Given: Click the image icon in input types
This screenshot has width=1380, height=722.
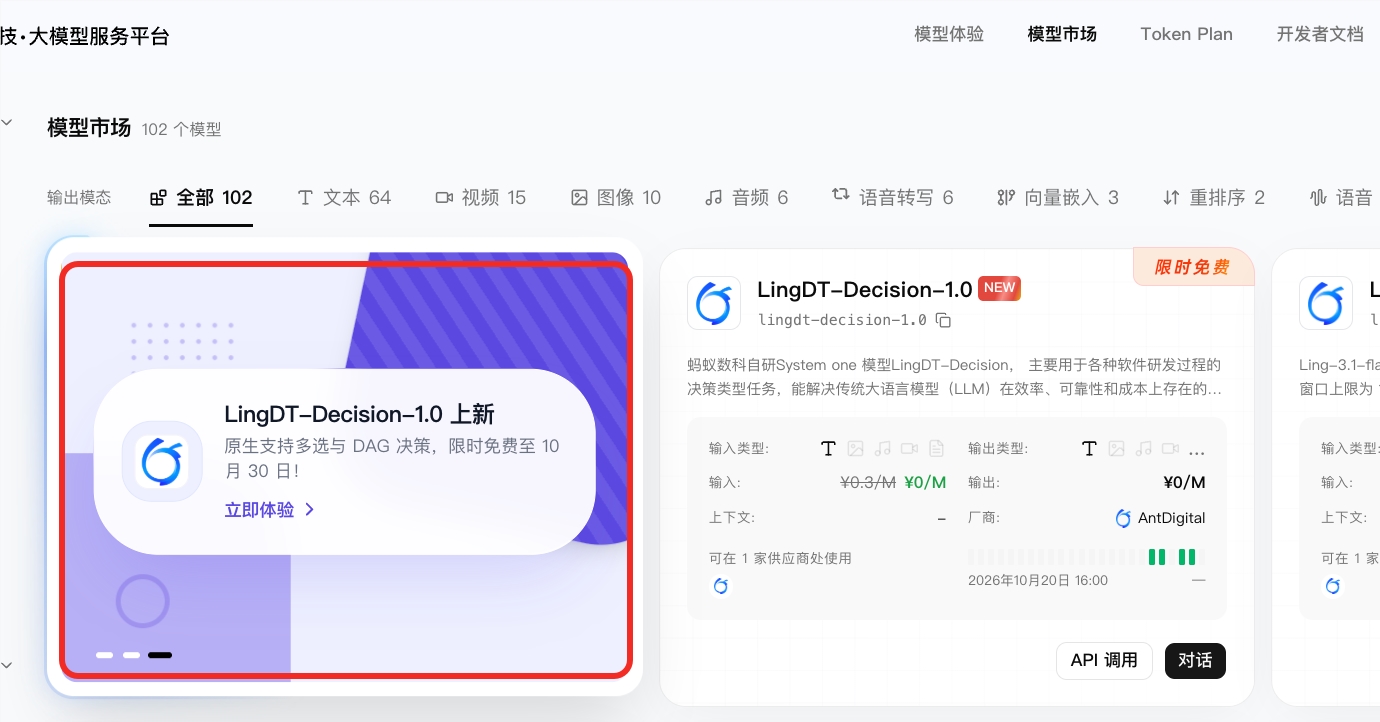Looking at the screenshot, I should click(x=855, y=449).
